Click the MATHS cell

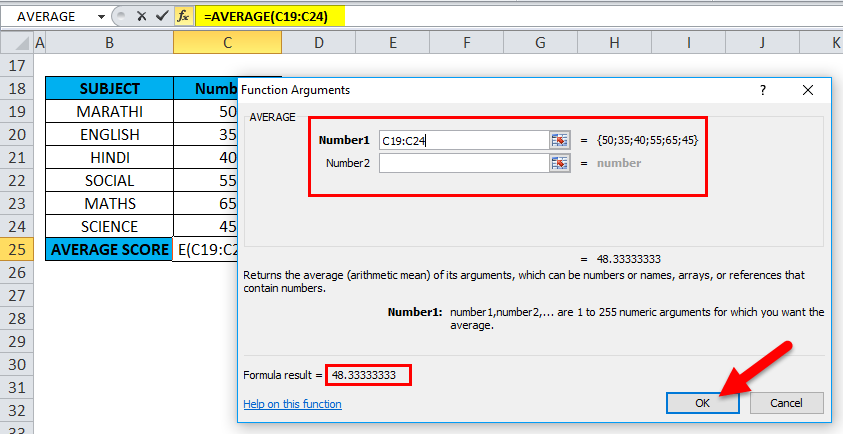(x=109, y=204)
